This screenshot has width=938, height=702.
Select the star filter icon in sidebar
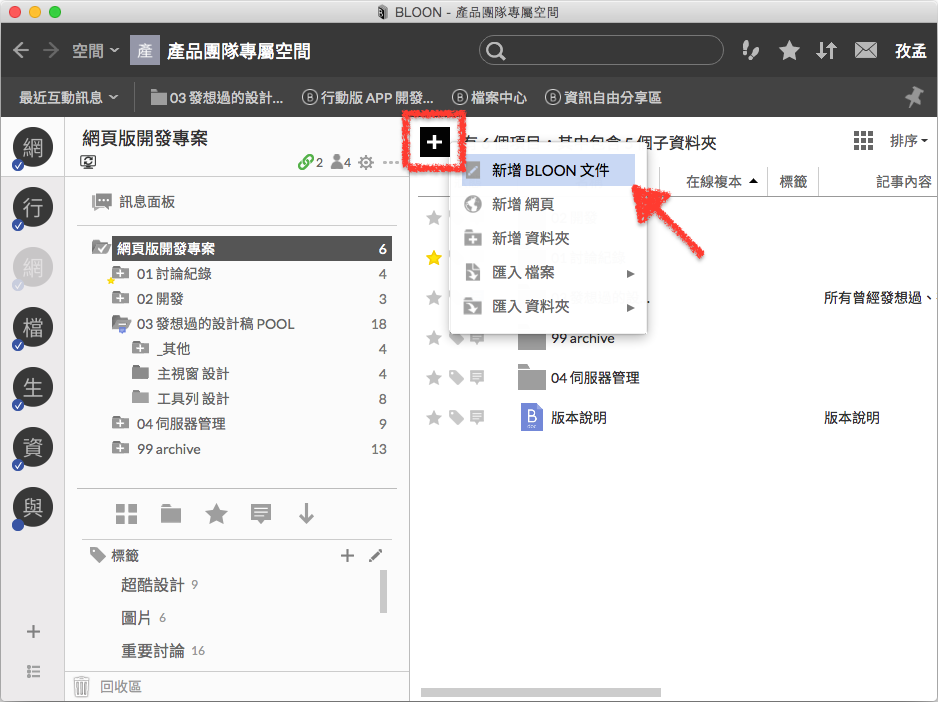pos(216,513)
